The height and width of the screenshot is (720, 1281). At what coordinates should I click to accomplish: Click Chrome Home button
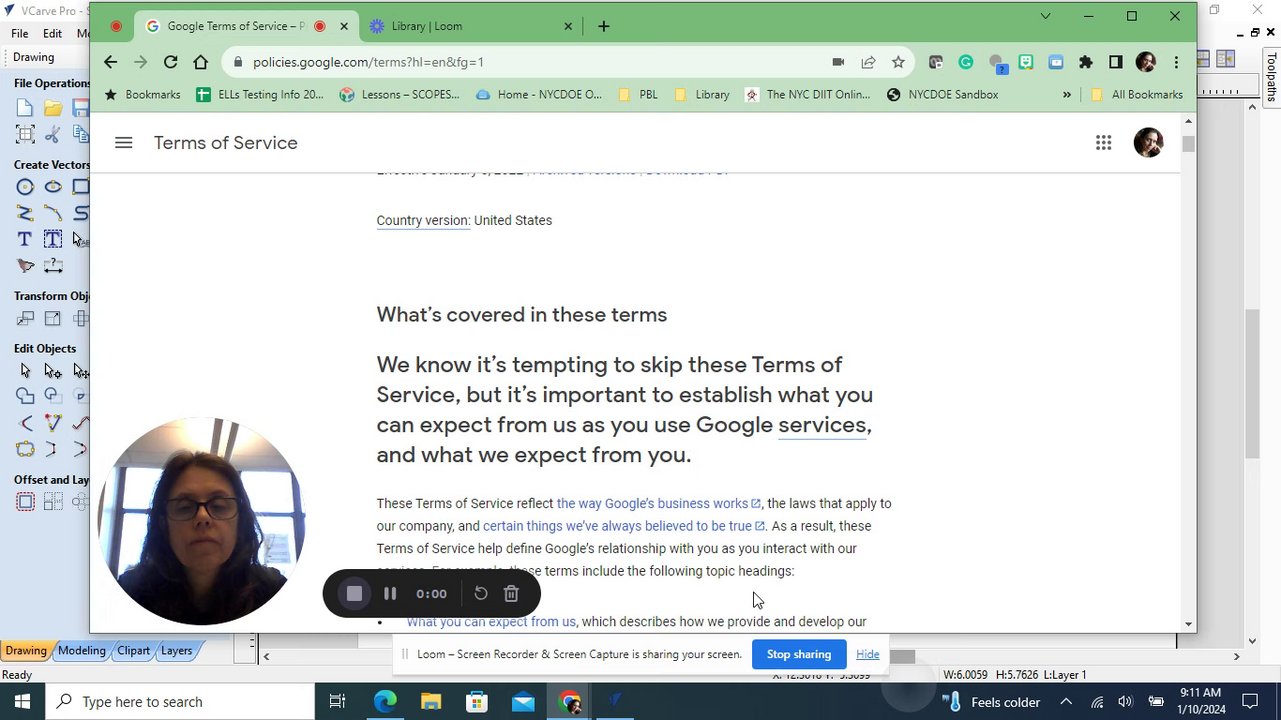[200, 62]
